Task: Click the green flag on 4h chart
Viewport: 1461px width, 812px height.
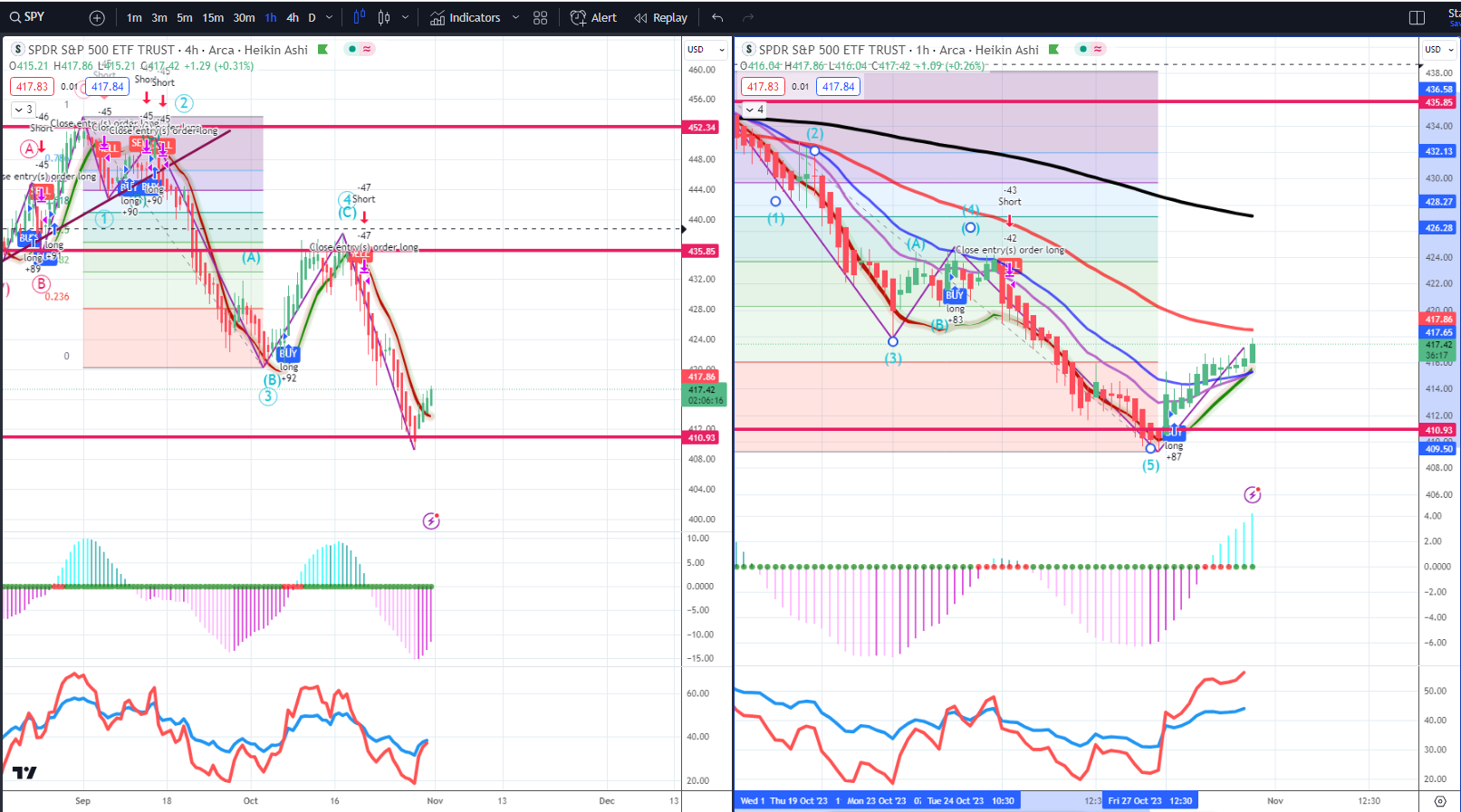Action: coord(322,50)
